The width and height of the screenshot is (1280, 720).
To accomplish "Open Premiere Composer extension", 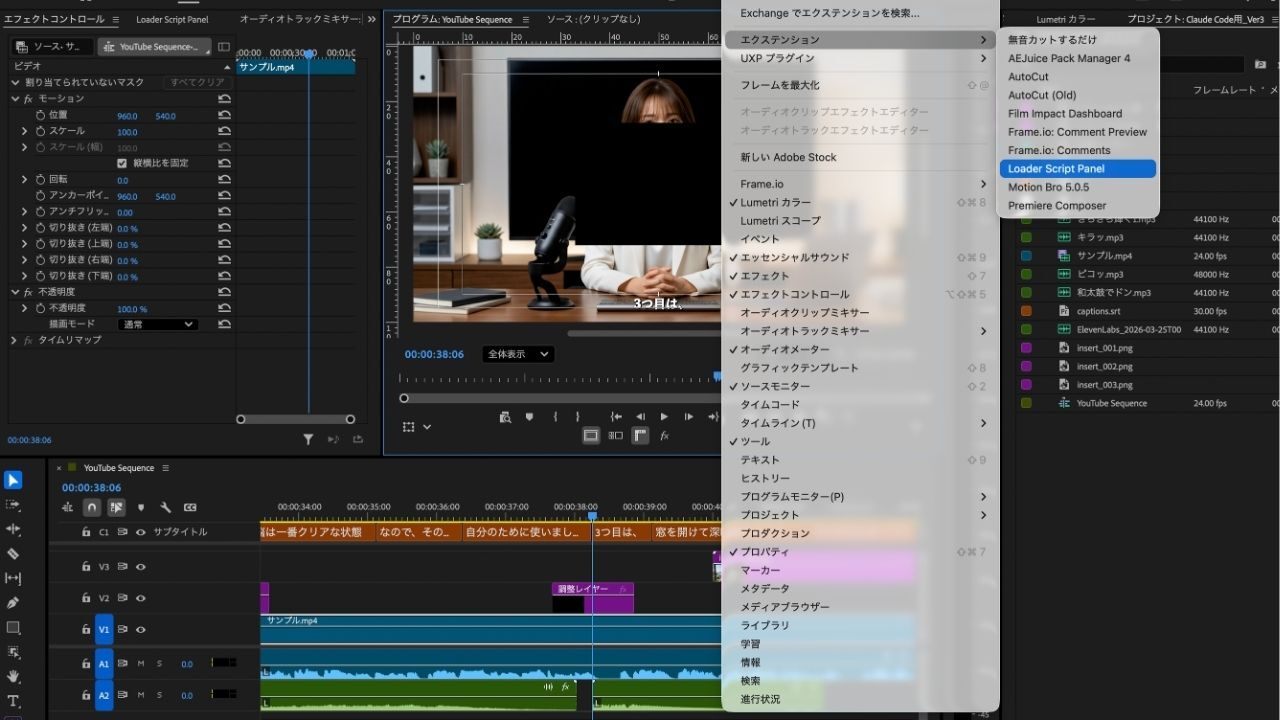I will [1078, 206].
